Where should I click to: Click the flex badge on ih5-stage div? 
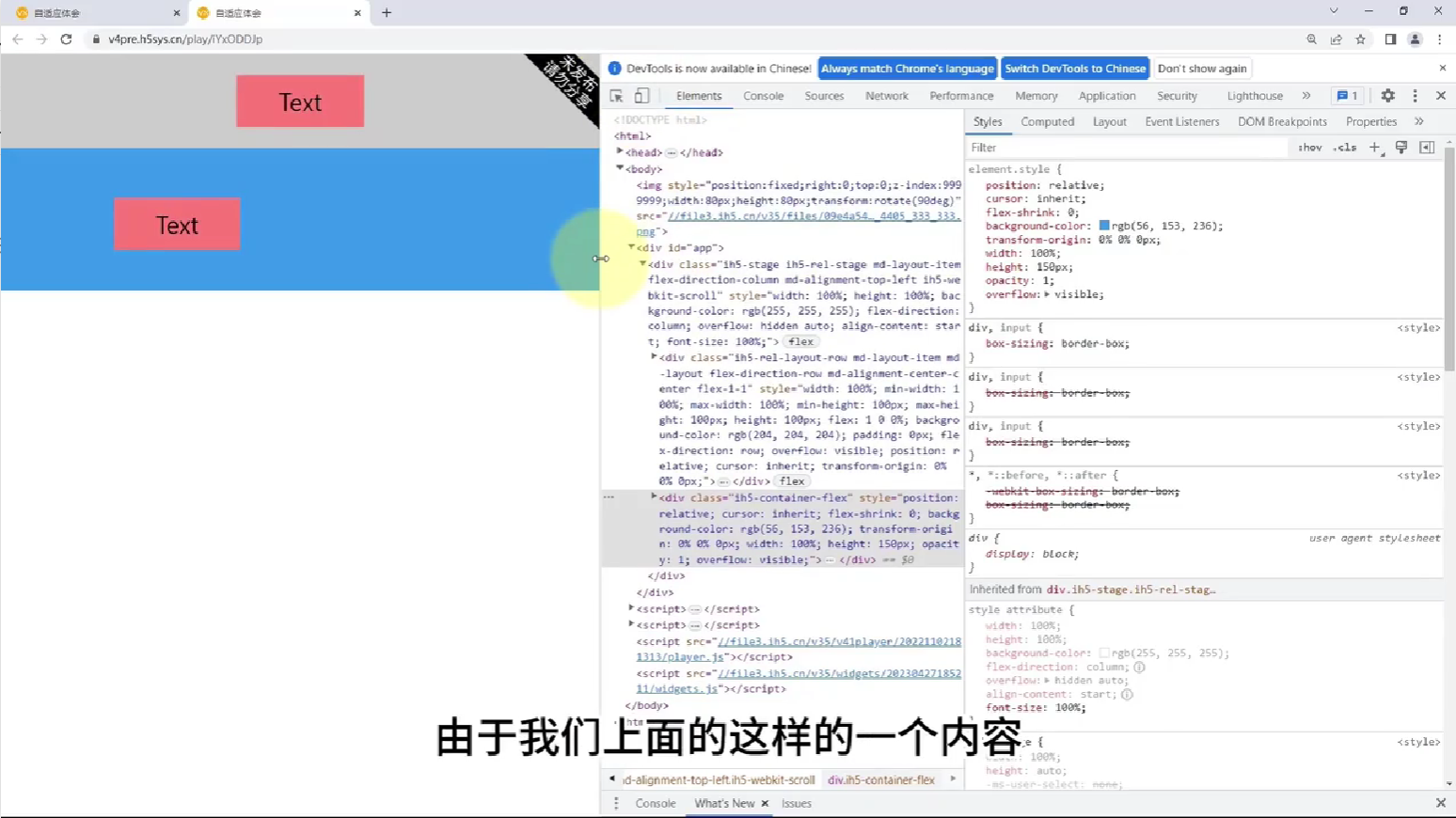(x=800, y=341)
